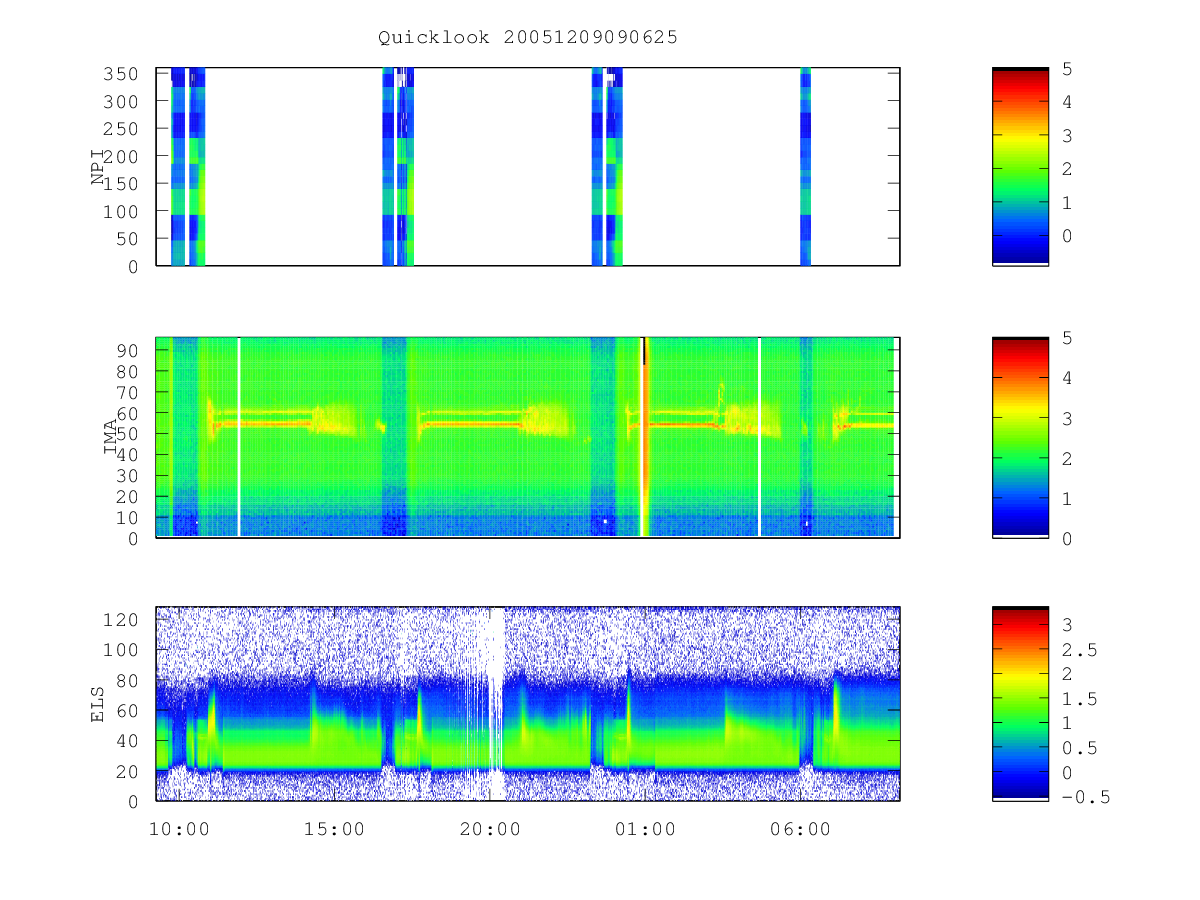Click the 2.5 value on ELS colorbar

(1078, 650)
